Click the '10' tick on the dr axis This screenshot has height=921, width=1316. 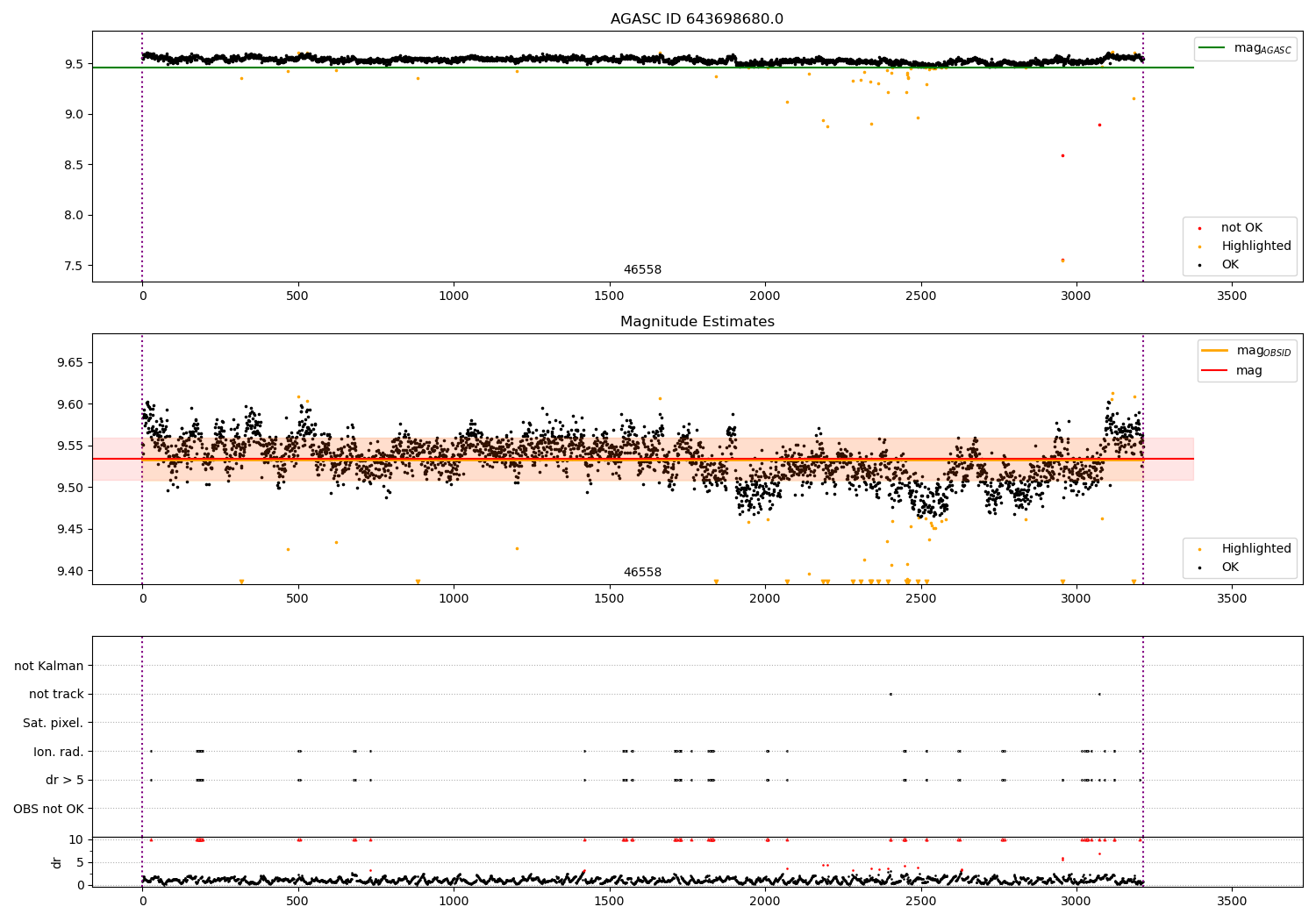tap(77, 839)
